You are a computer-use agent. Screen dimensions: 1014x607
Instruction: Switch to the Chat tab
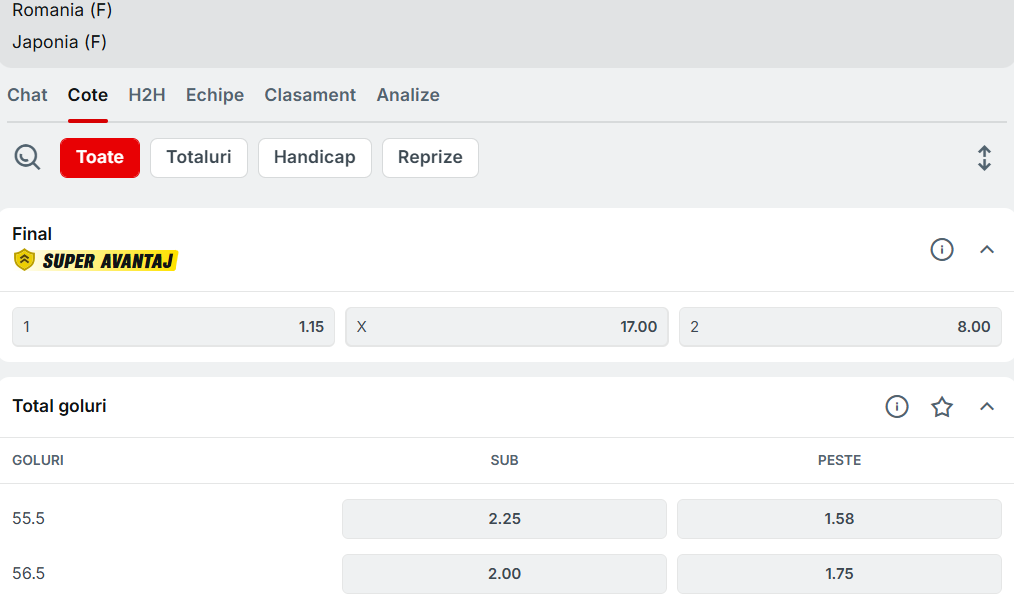click(x=27, y=95)
